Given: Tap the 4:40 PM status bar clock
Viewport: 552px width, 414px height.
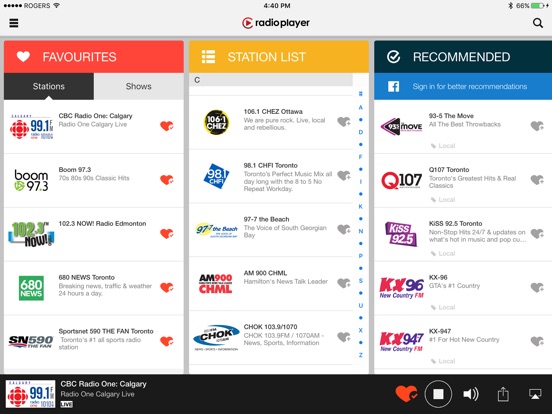Looking at the screenshot, I should pos(277,6).
